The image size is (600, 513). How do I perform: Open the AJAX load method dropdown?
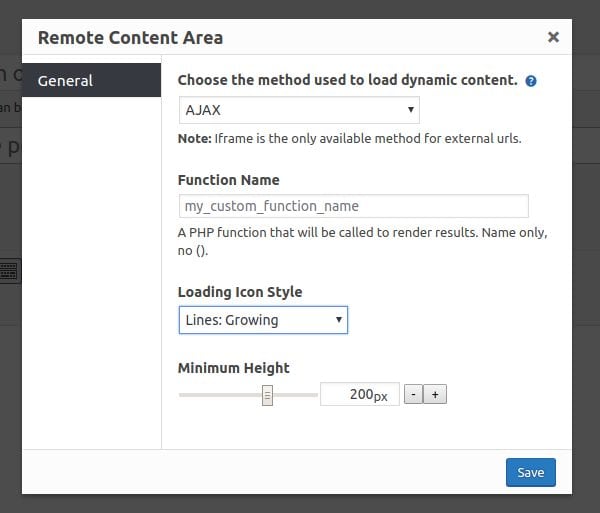click(299, 110)
